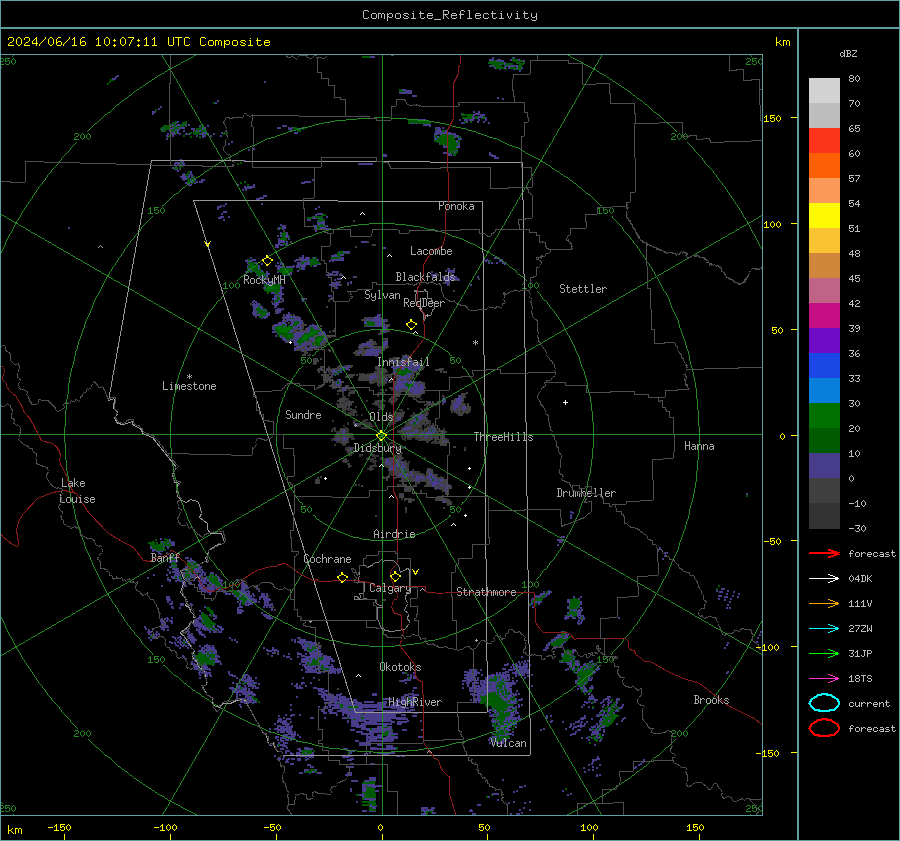Click the red dBZ swatch between 65 and 60

[x=824, y=141]
